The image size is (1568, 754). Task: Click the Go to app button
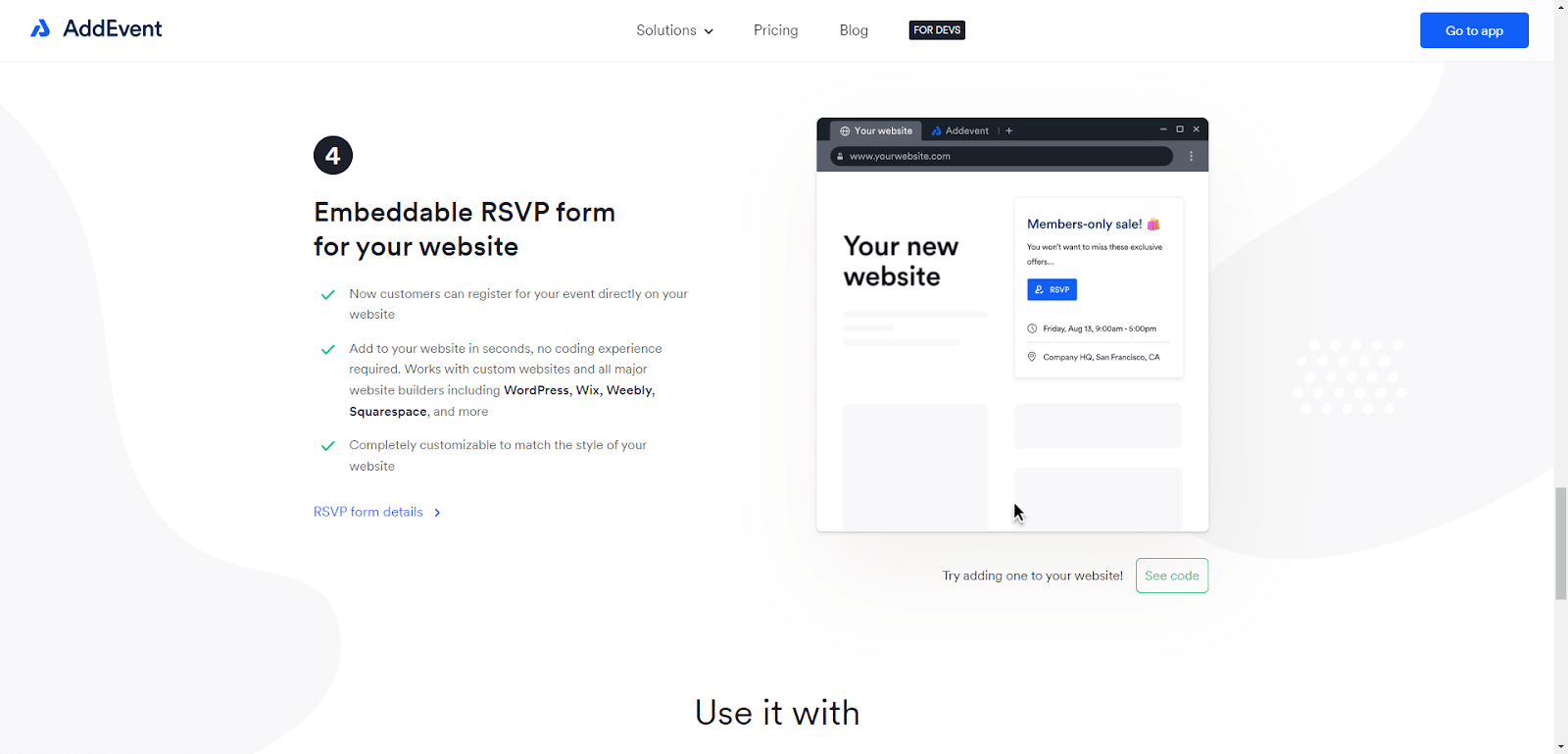(1474, 30)
